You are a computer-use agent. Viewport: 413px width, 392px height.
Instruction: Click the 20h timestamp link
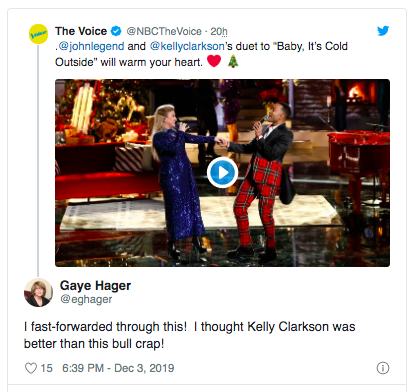tap(219, 31)
